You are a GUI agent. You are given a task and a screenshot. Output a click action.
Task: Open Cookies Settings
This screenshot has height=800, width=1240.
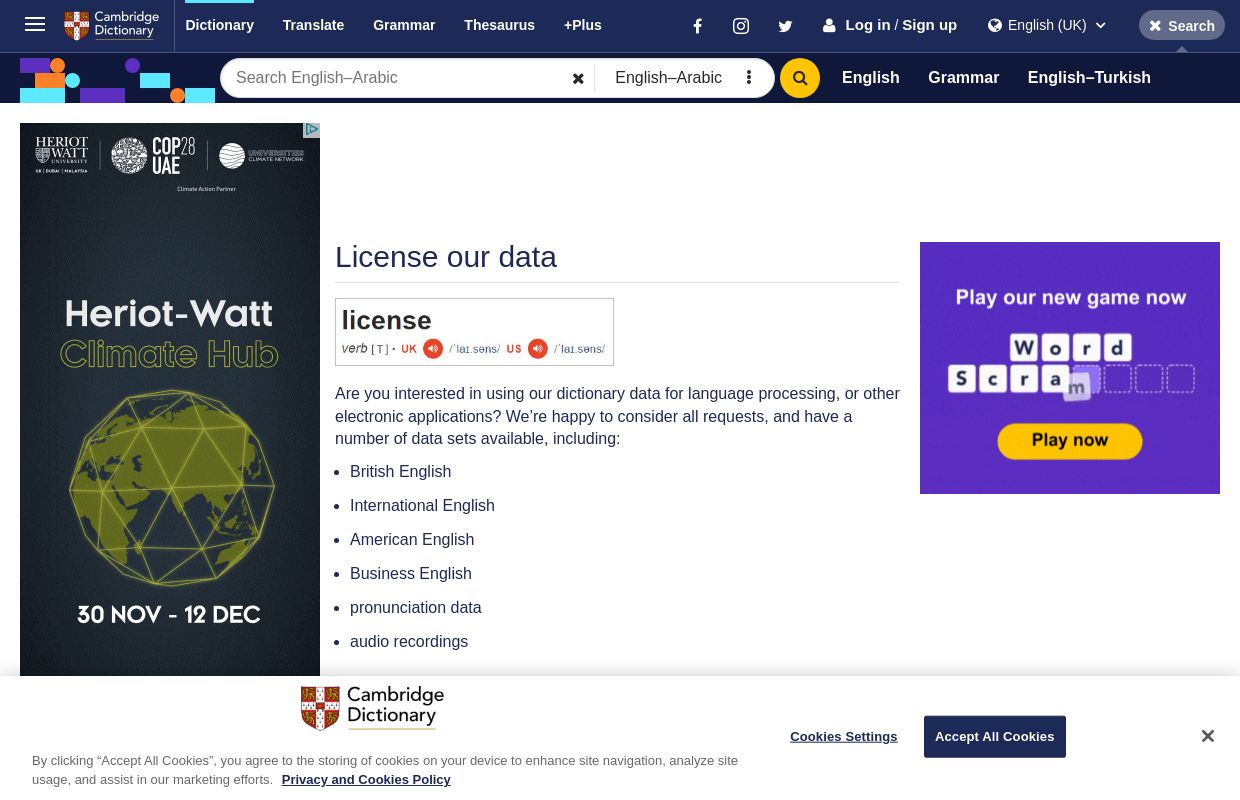[x=843, y=737]
